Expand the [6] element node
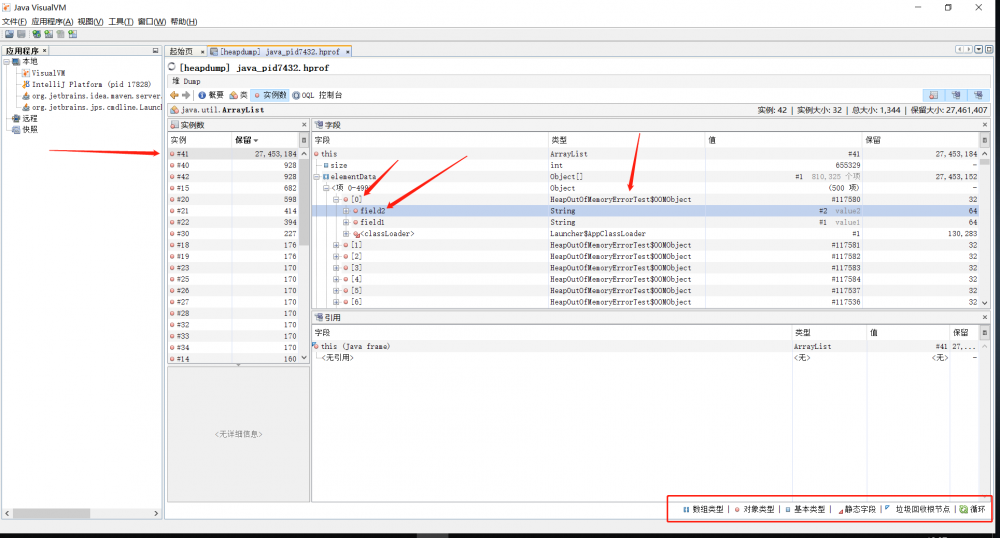Screen dimensions: 1000x538 tap(336, 302)
